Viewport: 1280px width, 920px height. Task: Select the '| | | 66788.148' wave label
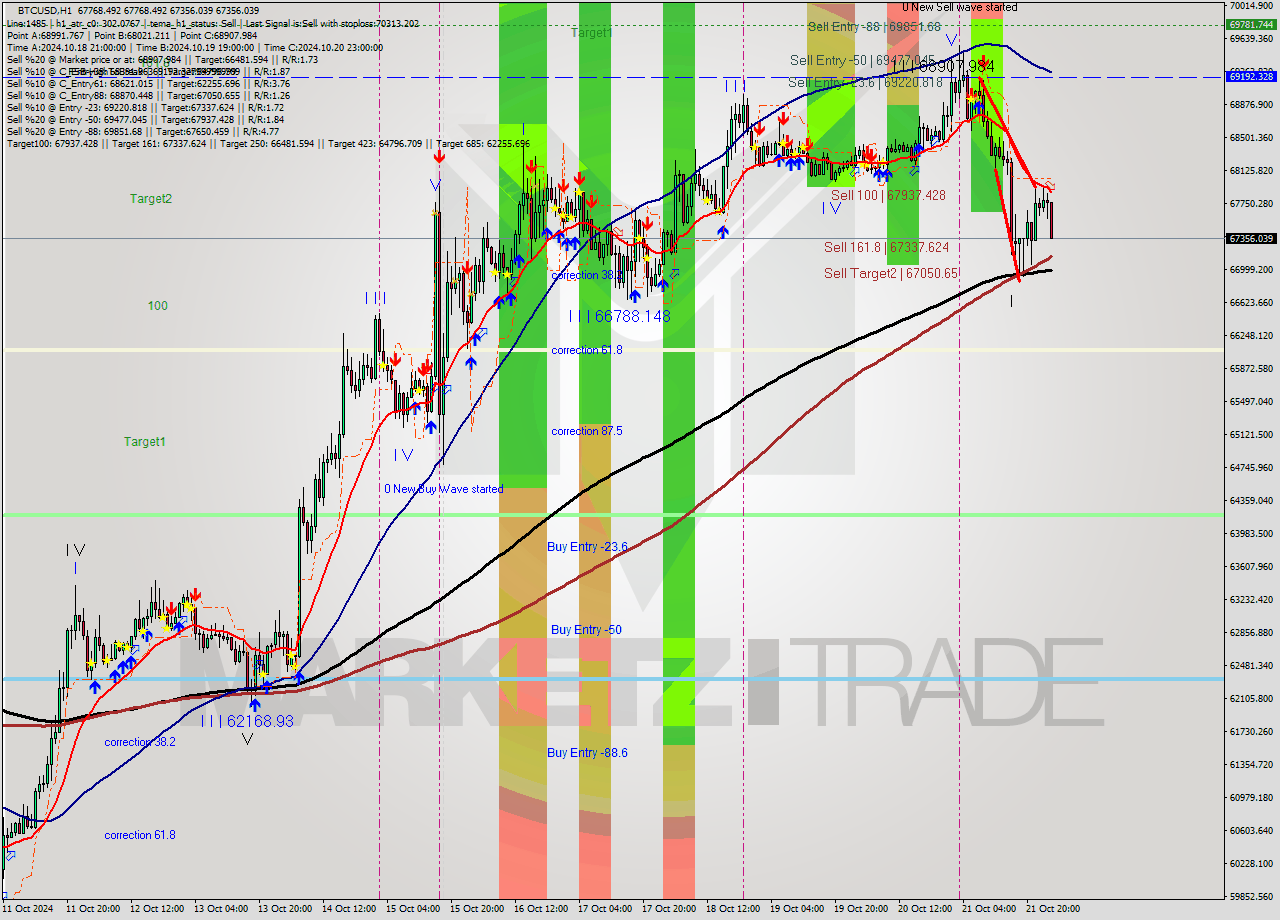[x=619, y=316]
